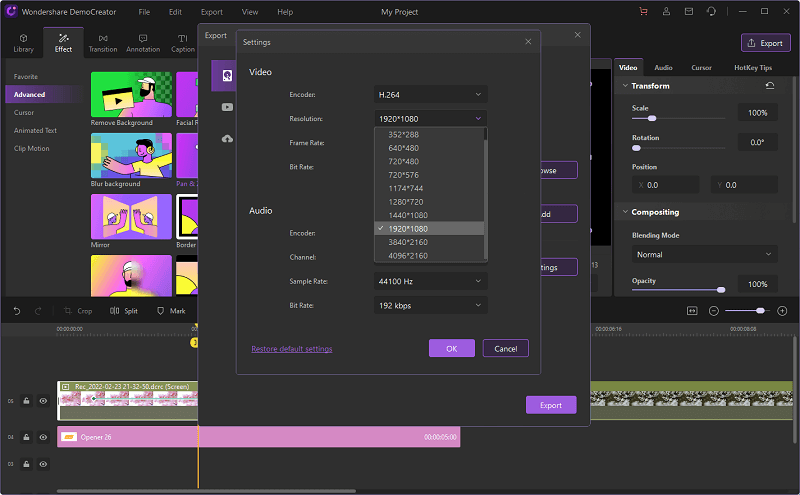Image resolution: width=800 pixels, height=495 pixels.
Task: Open the Export menu
Action: pyautogui.click(x=212, y=12)
